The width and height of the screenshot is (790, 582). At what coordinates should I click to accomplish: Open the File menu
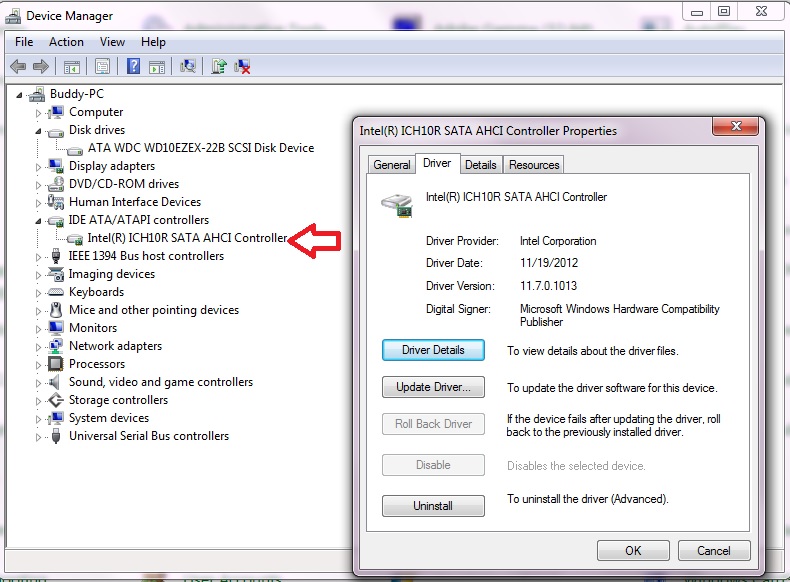point(24,42)
